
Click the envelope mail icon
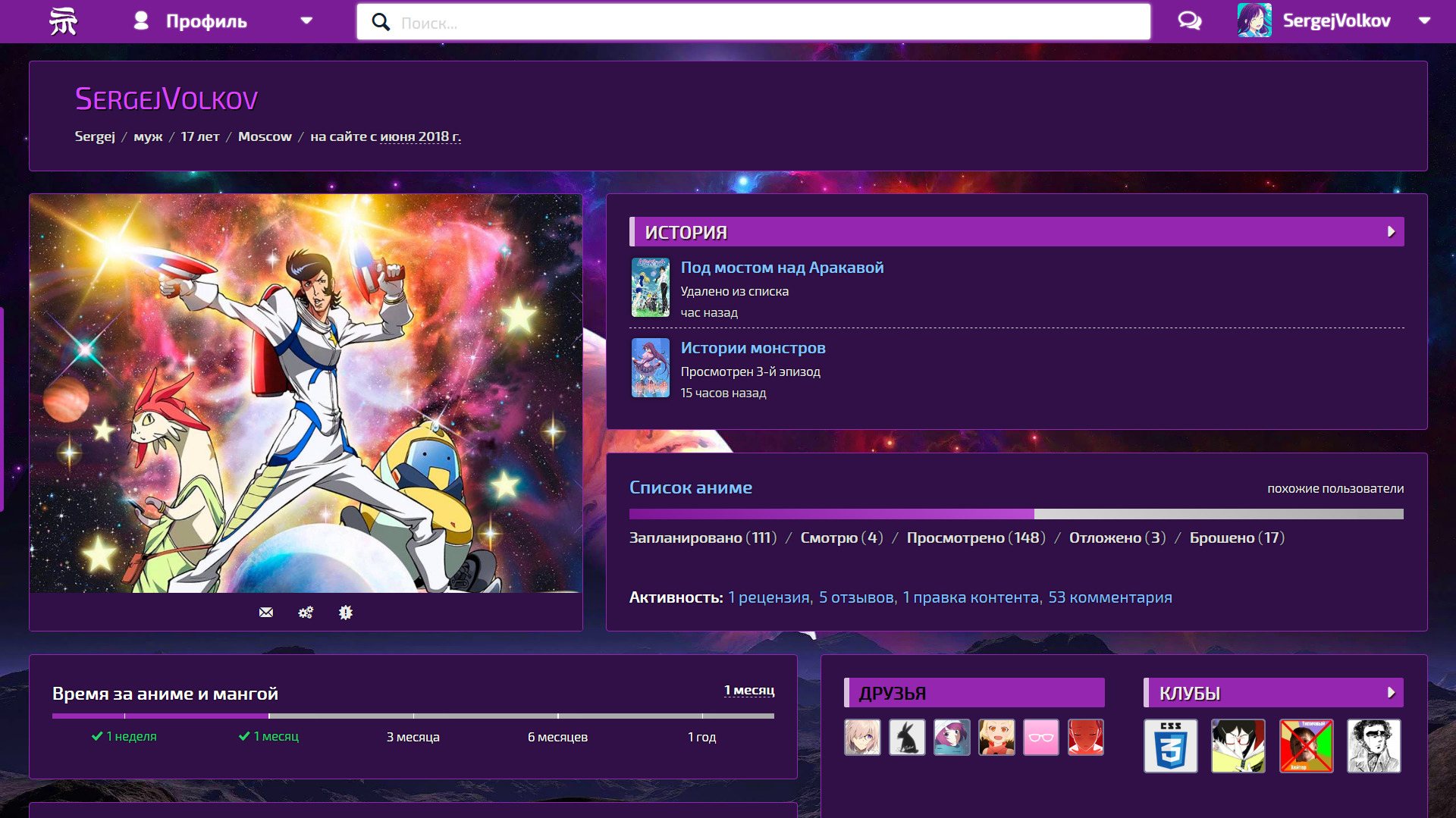(x=265, y=613)
